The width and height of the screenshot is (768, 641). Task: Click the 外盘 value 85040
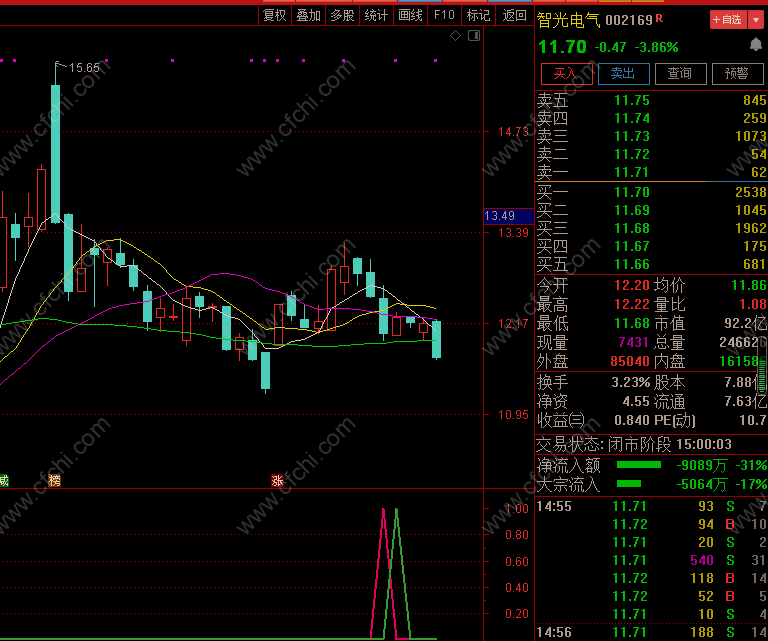[630, 361]
